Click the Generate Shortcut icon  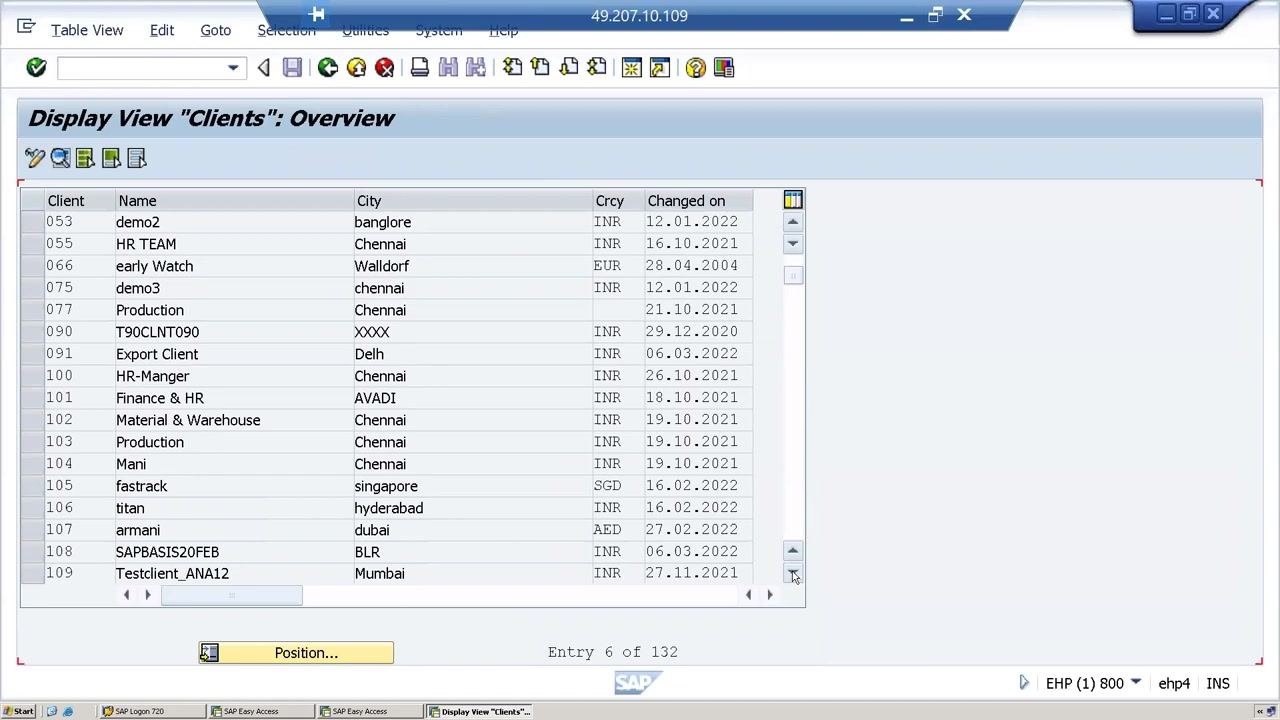click(659, 68)
